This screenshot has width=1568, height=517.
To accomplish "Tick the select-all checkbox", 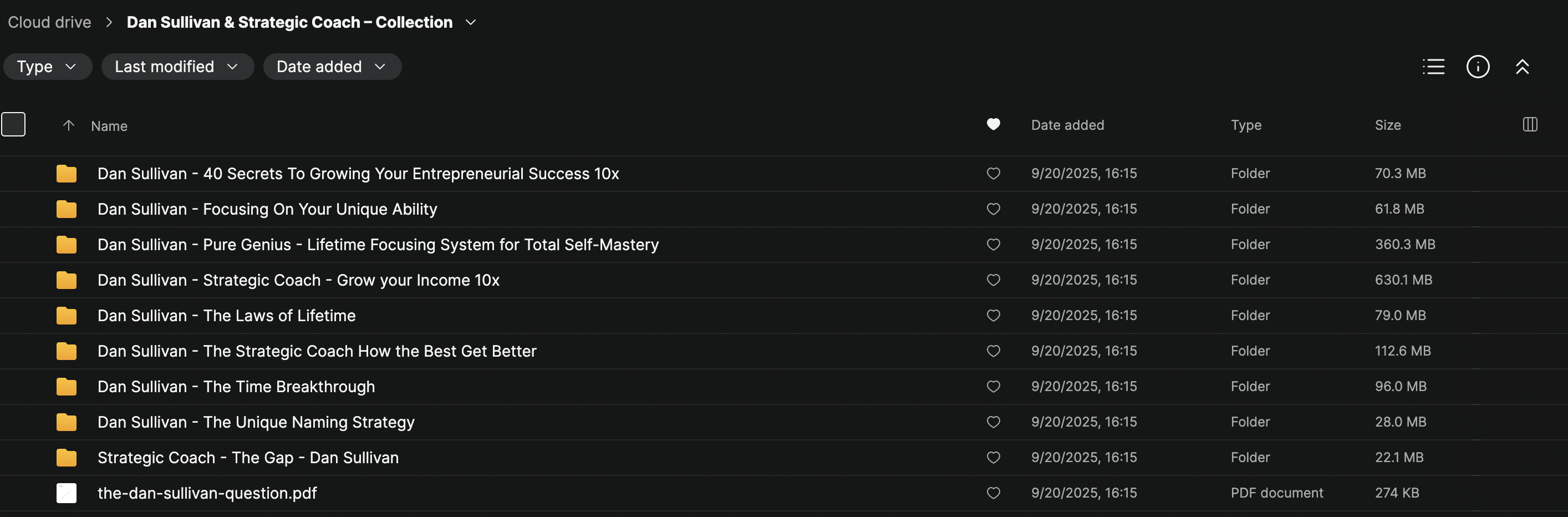I will point(13,125).
